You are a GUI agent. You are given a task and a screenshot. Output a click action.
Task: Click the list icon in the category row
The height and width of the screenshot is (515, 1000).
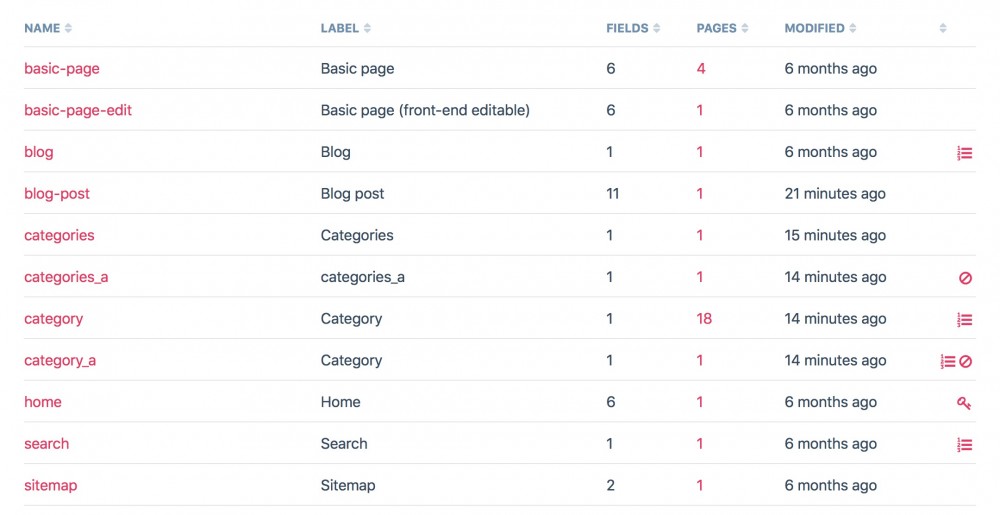[x=964, y=320]
